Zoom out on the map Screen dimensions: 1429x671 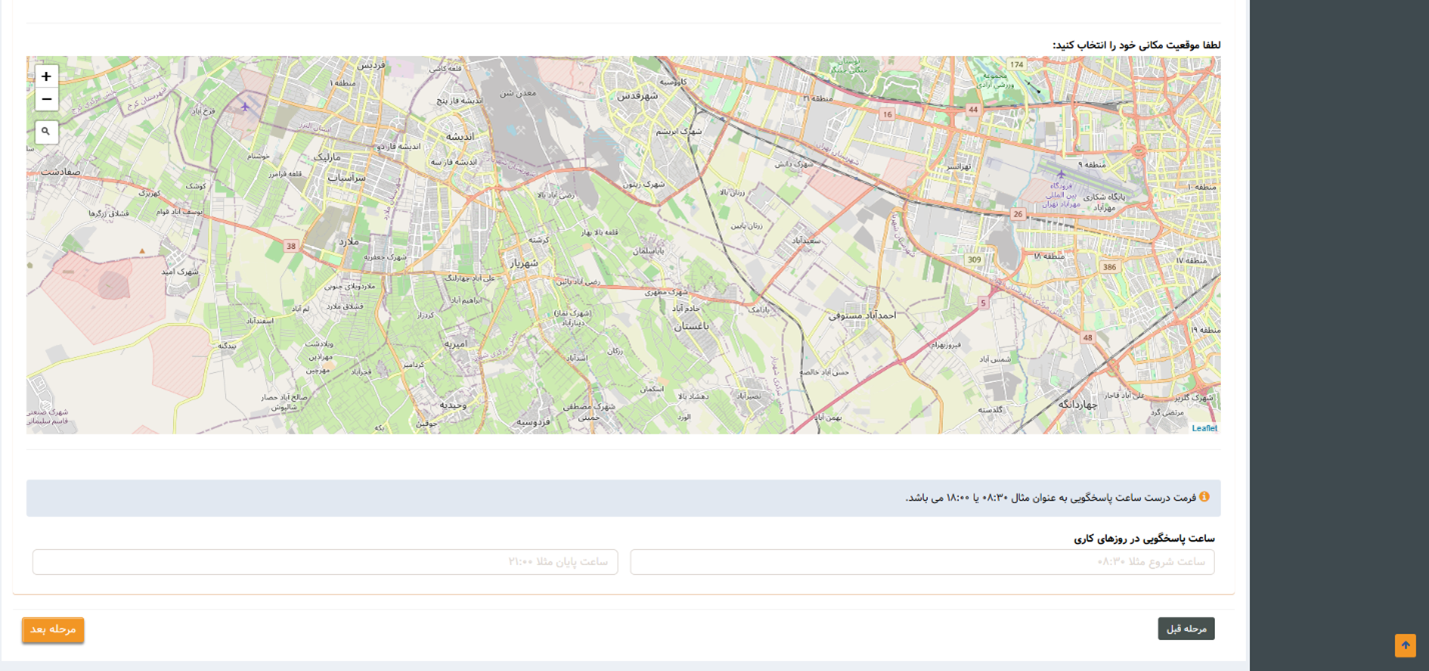[x=46, y=100]
